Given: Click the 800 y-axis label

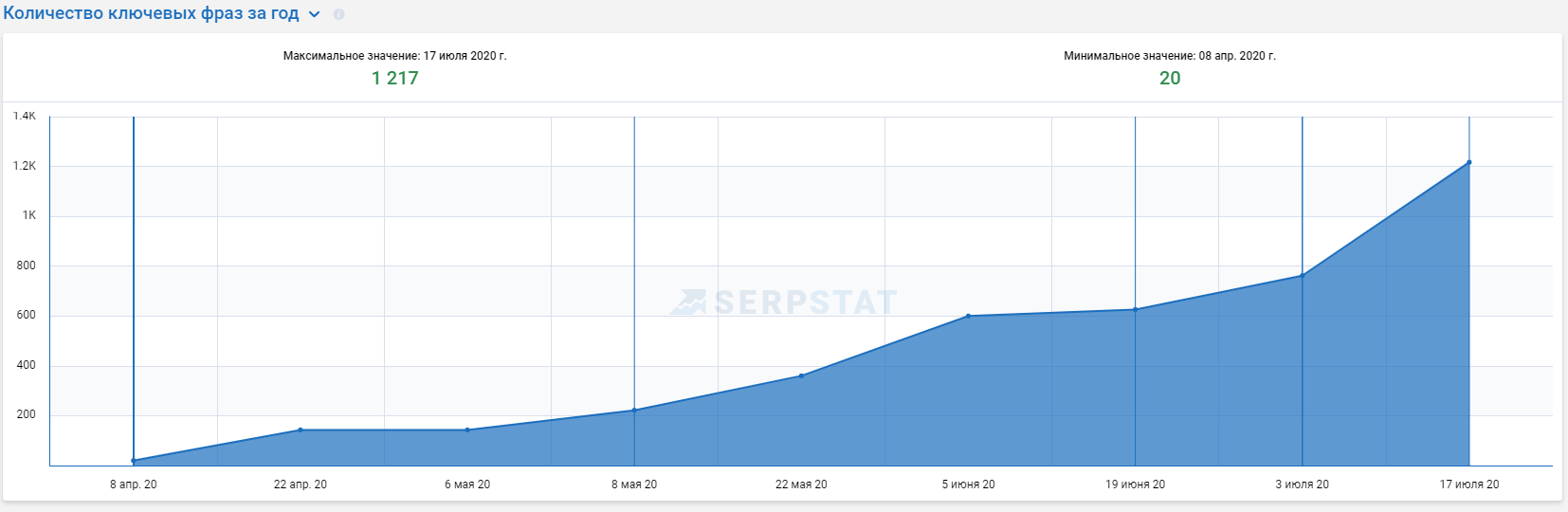Looking at the screenshot, I should 27,265.
